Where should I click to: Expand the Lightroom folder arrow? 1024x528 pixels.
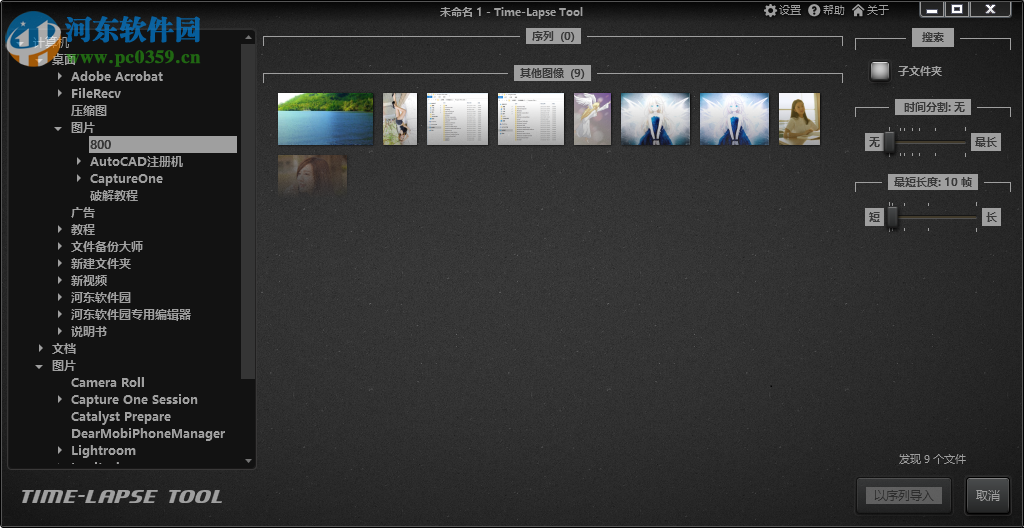[59, 450]
